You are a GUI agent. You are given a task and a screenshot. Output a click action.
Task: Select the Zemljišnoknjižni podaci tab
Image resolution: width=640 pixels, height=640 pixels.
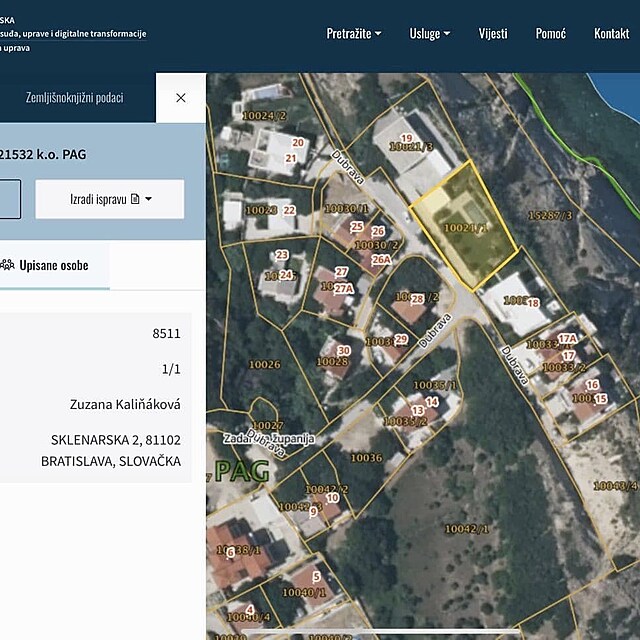click(75, 98)
